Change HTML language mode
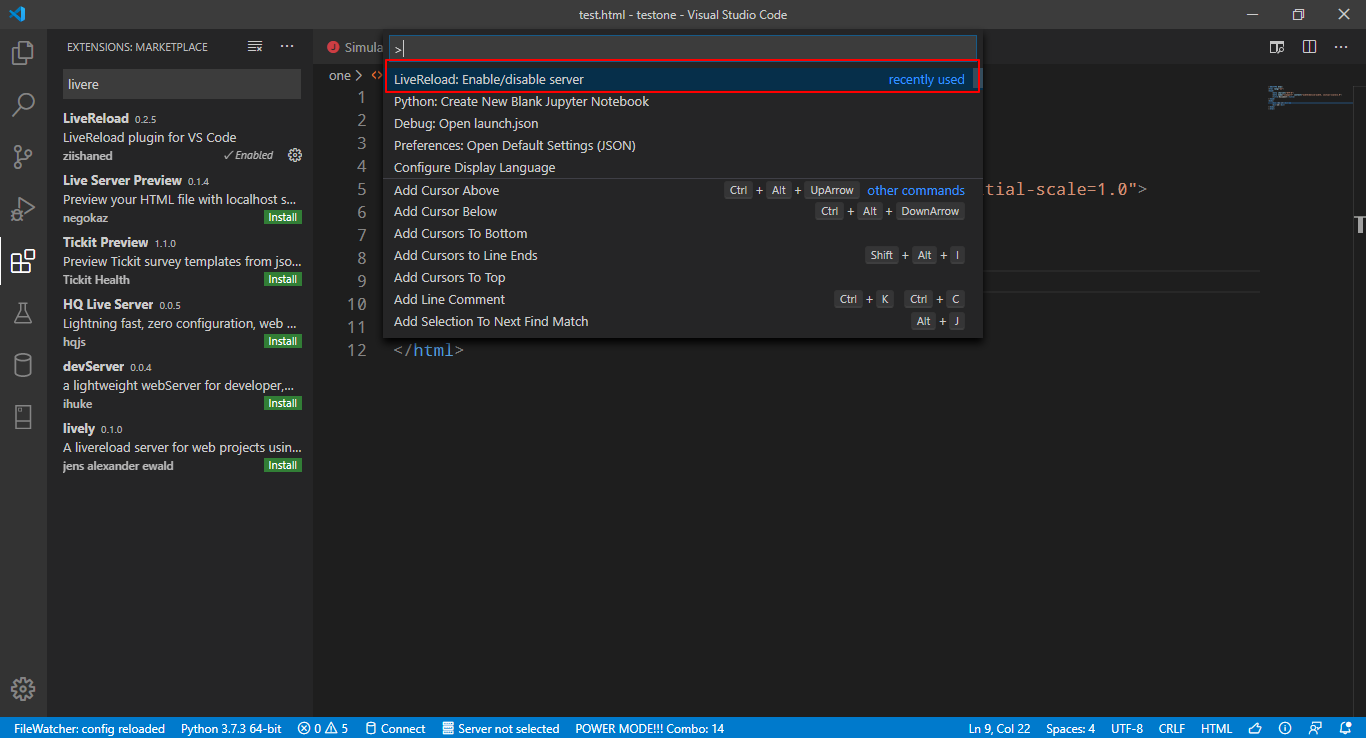1366x738 pixels. click(1216, 728)
